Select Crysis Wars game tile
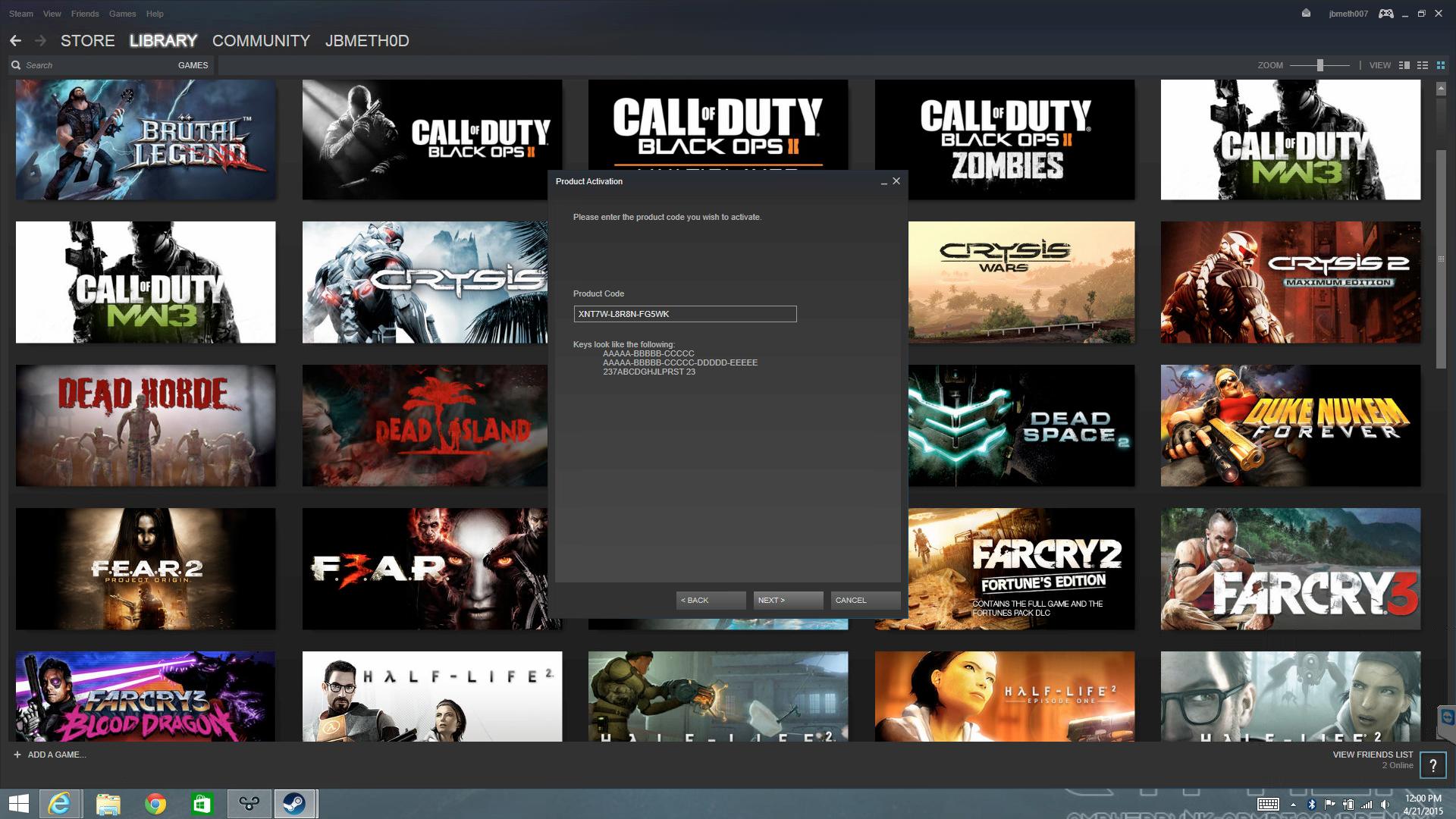The width and height of the screenshot is (1456, 819). click(x=1021, y=282)
